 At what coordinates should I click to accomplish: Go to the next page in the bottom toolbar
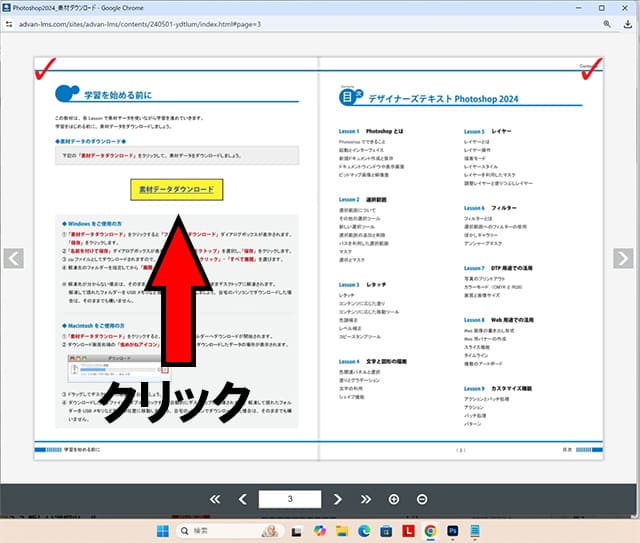tap(337, 499)
